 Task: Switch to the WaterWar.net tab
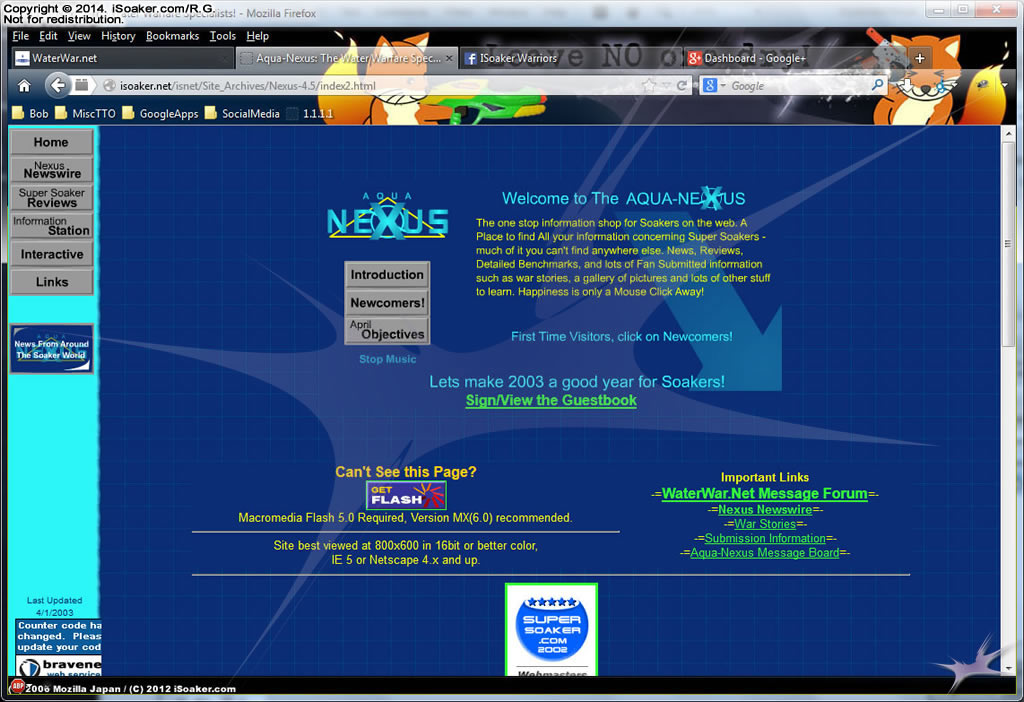click(x=122, y=58)
